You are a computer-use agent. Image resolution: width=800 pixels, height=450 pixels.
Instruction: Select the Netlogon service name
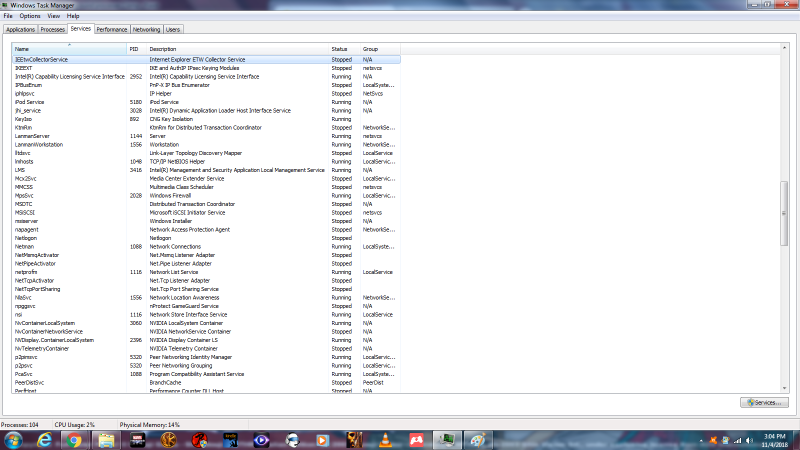coord(26,238)
